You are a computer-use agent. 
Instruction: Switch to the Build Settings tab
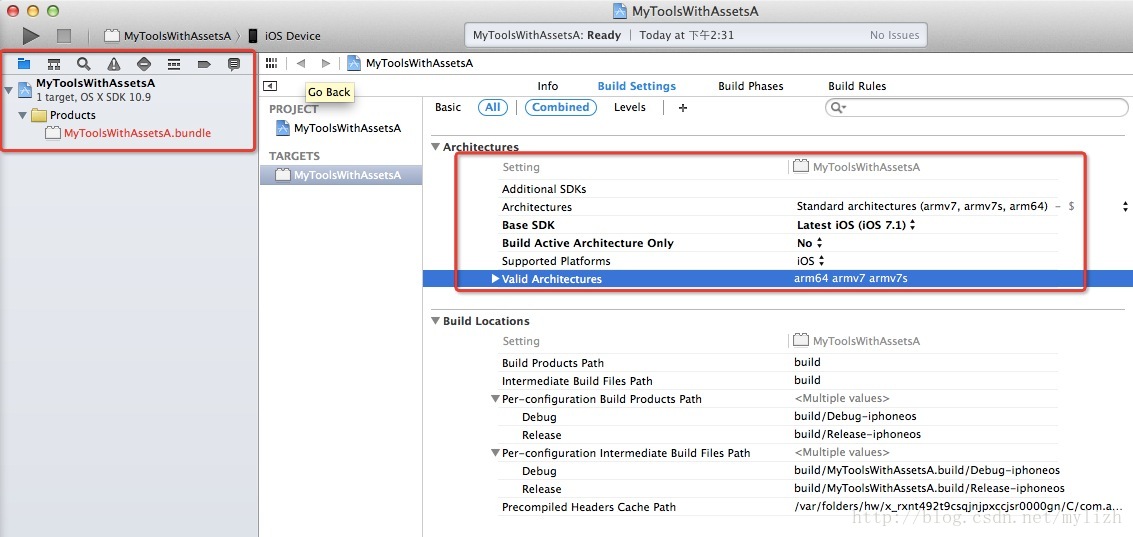[x=637, y=86]
